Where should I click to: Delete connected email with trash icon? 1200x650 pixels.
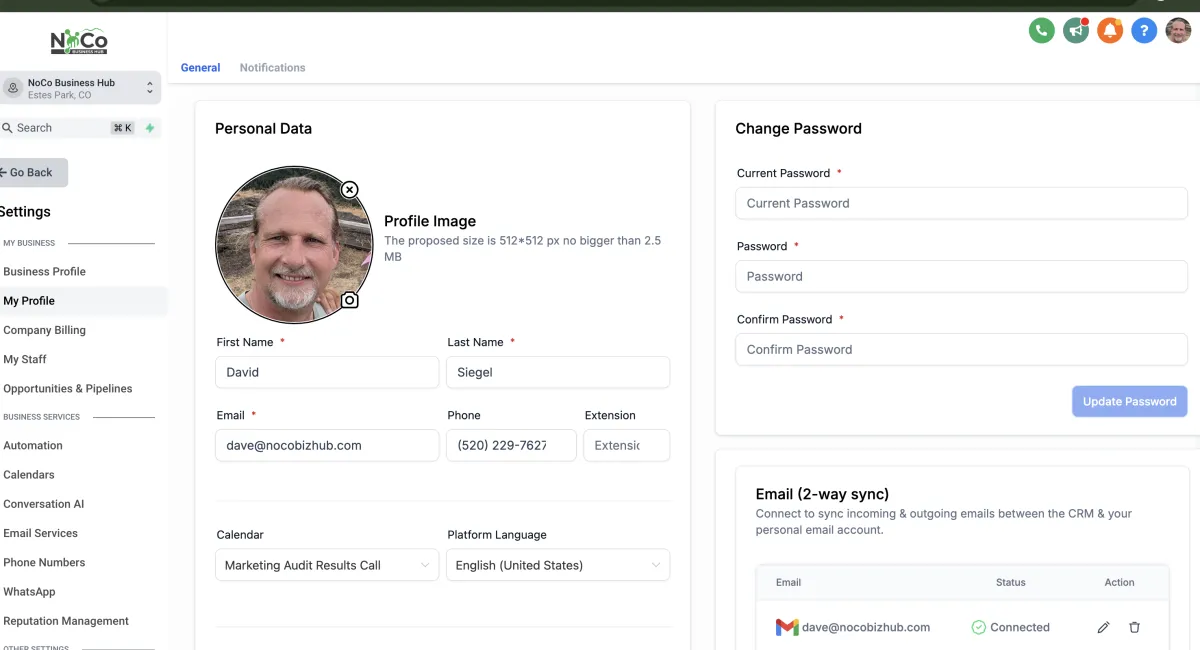coord(1134,627)
